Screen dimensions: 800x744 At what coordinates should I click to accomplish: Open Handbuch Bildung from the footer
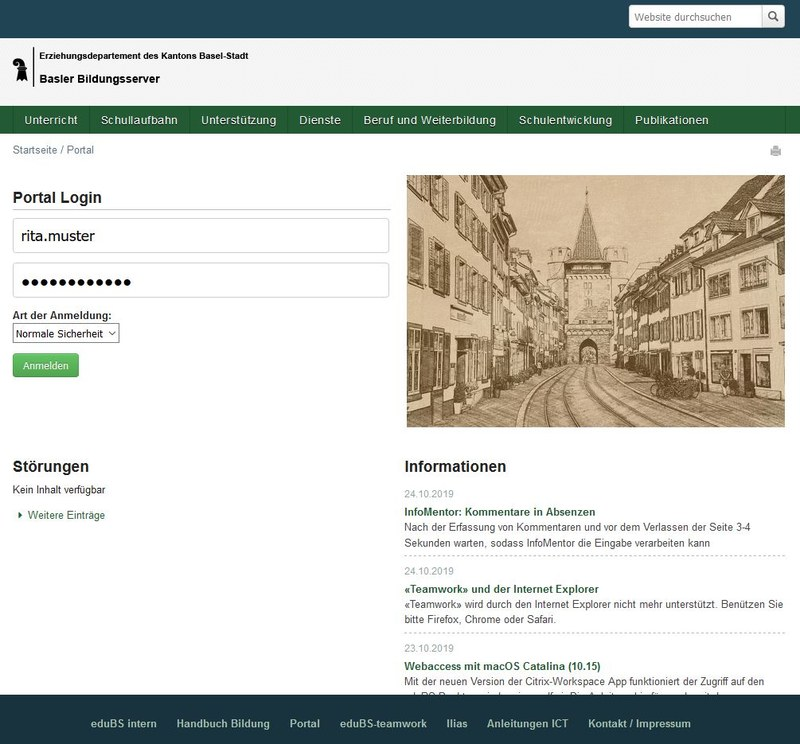tap(222, 723)
